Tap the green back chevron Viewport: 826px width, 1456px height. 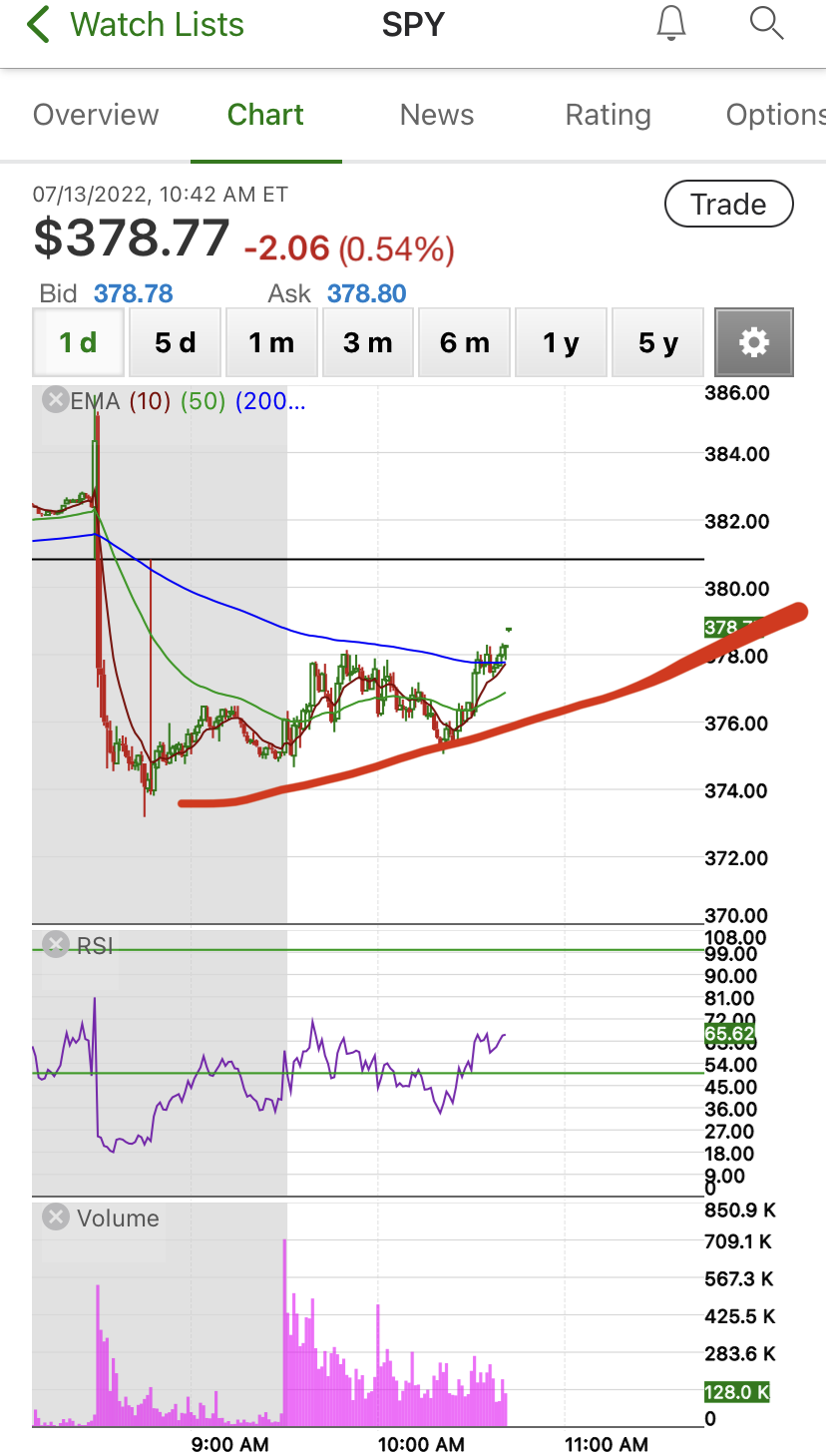click(38, 24)
